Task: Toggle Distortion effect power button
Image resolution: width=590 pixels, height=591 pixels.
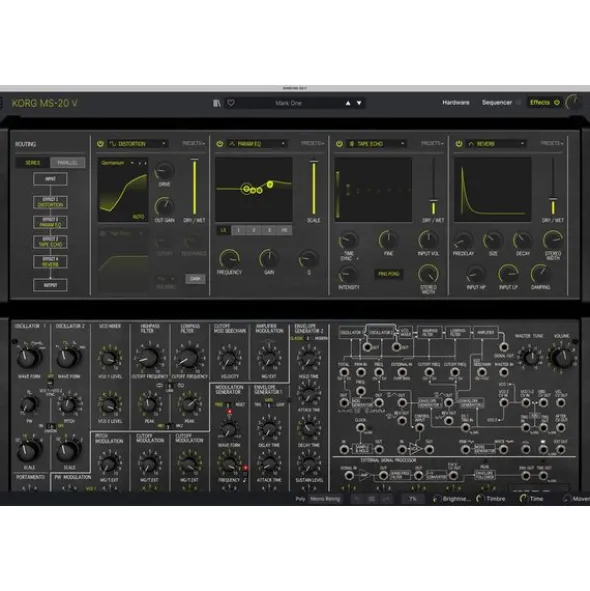Action: pos(100,144)
